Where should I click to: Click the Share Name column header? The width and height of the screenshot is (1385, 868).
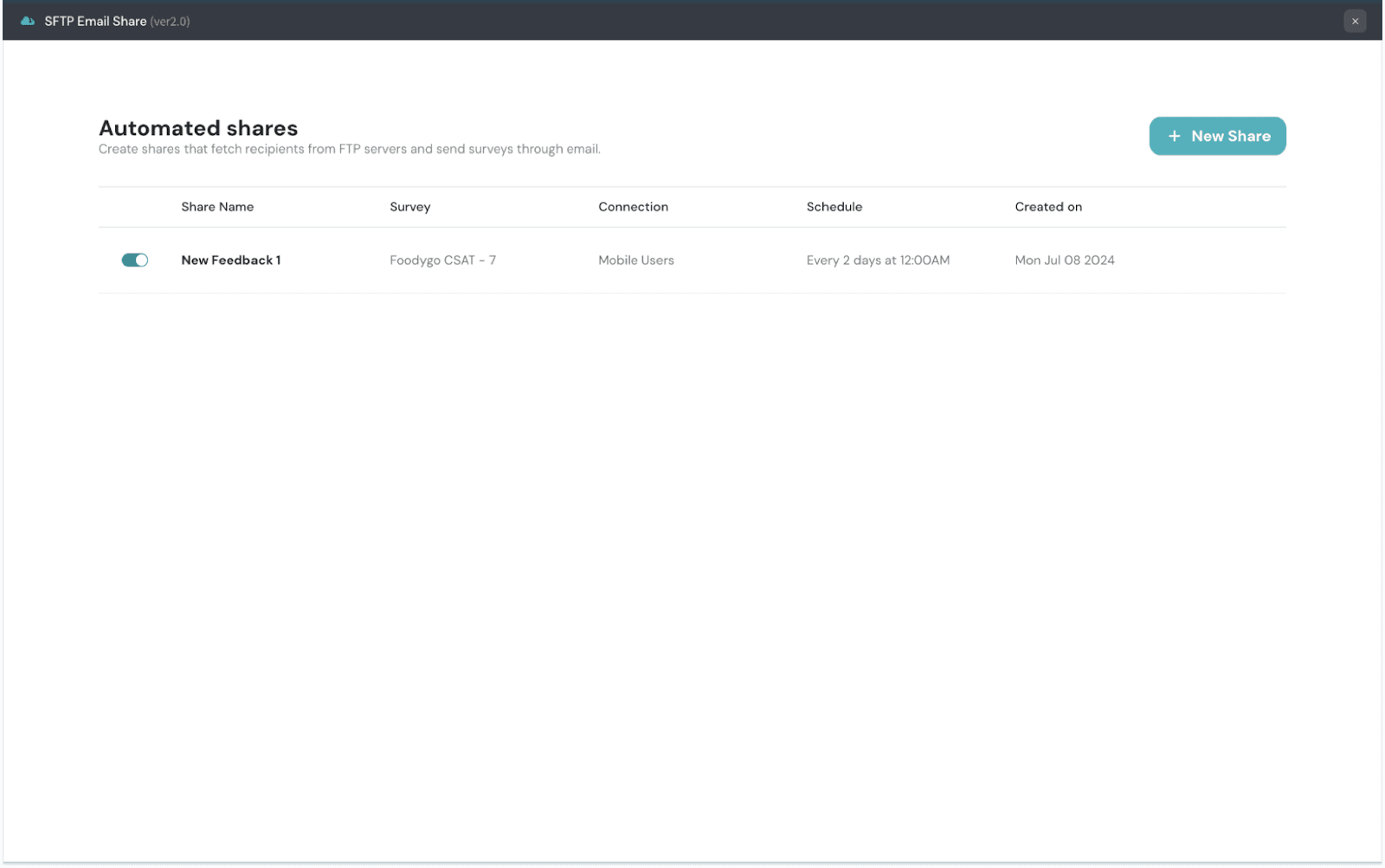(x=217, y=207)
